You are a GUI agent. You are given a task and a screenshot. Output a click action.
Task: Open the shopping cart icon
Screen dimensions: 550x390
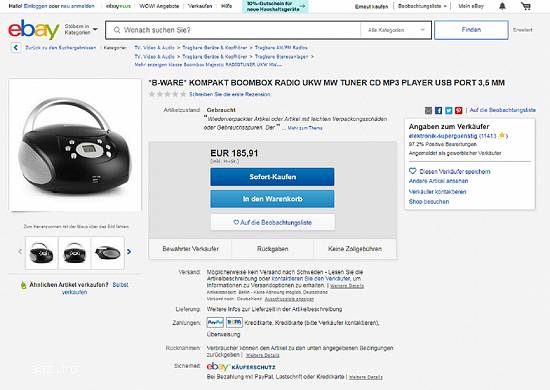(x=525, y=6)
